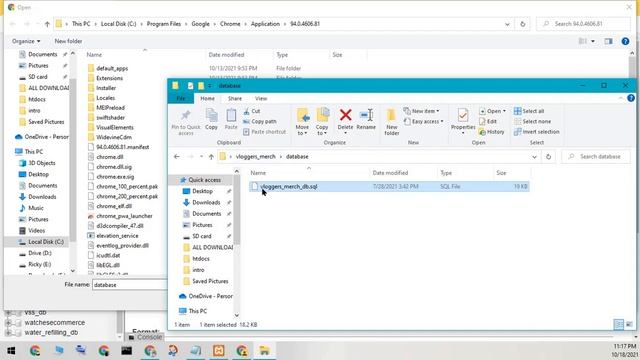
Task: Click the Console tab at the bottom
Action: pyautogui.click(x=145, y=337)
